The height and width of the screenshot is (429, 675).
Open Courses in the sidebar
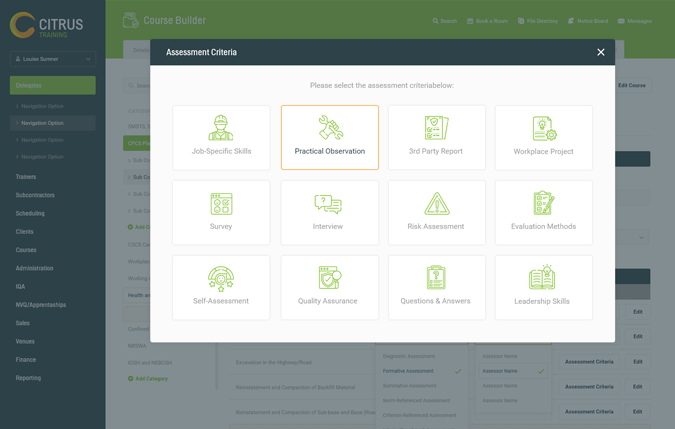[x=26, y=250]
